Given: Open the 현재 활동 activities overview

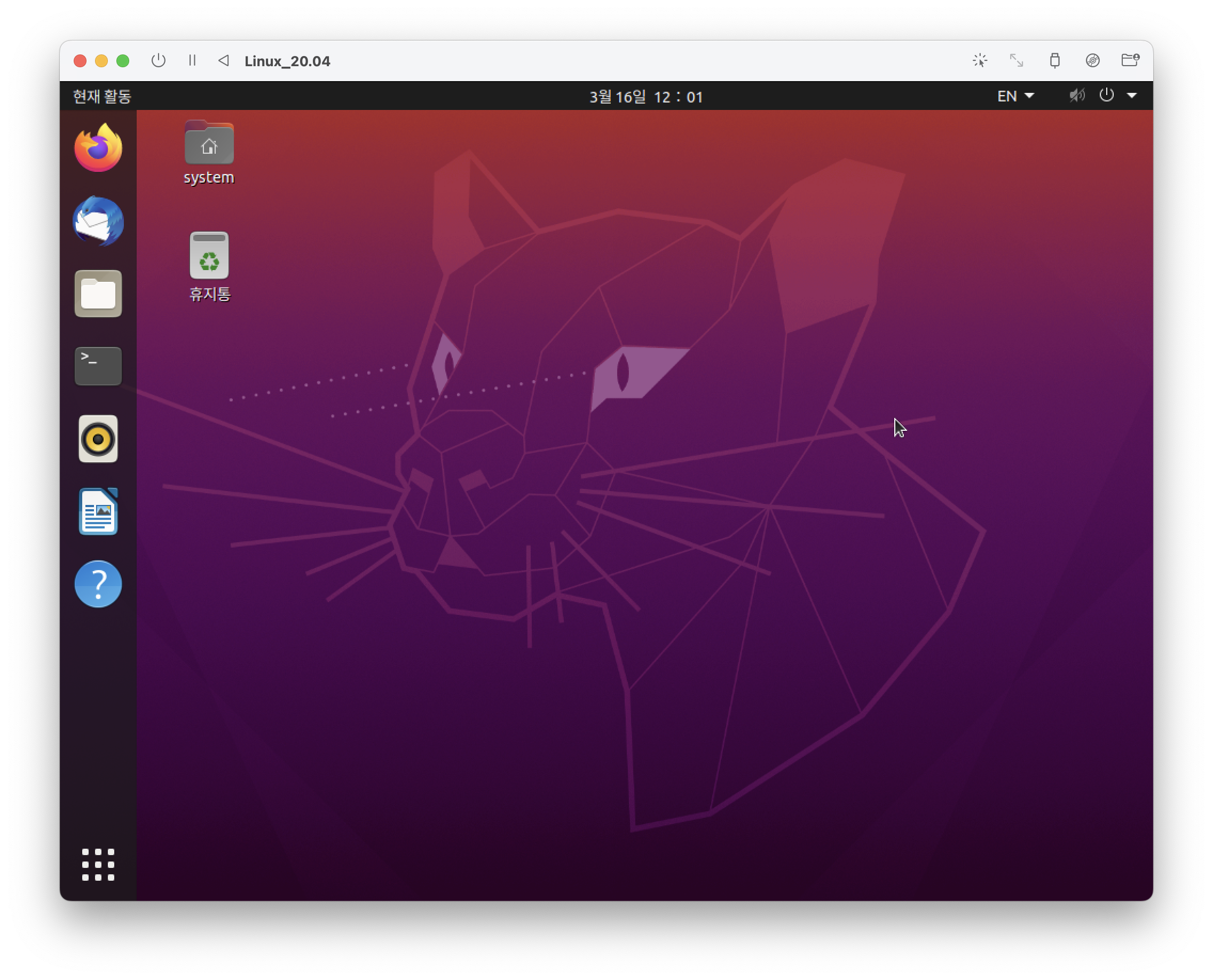Looking at the screenshot, I should [102, 97].
